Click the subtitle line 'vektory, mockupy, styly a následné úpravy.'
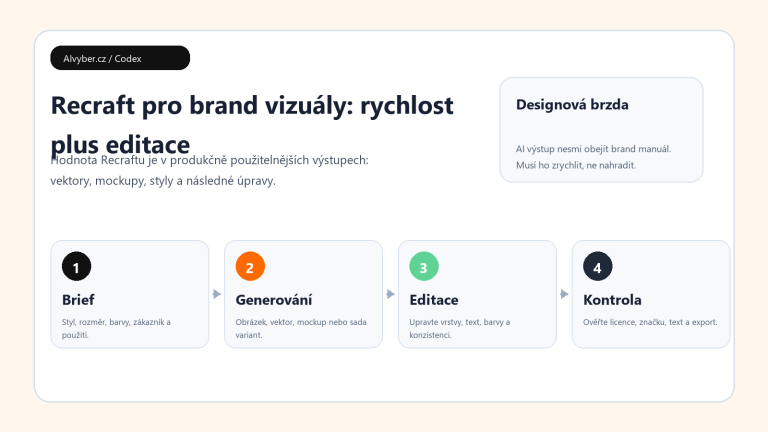 [x=163, y=181]
